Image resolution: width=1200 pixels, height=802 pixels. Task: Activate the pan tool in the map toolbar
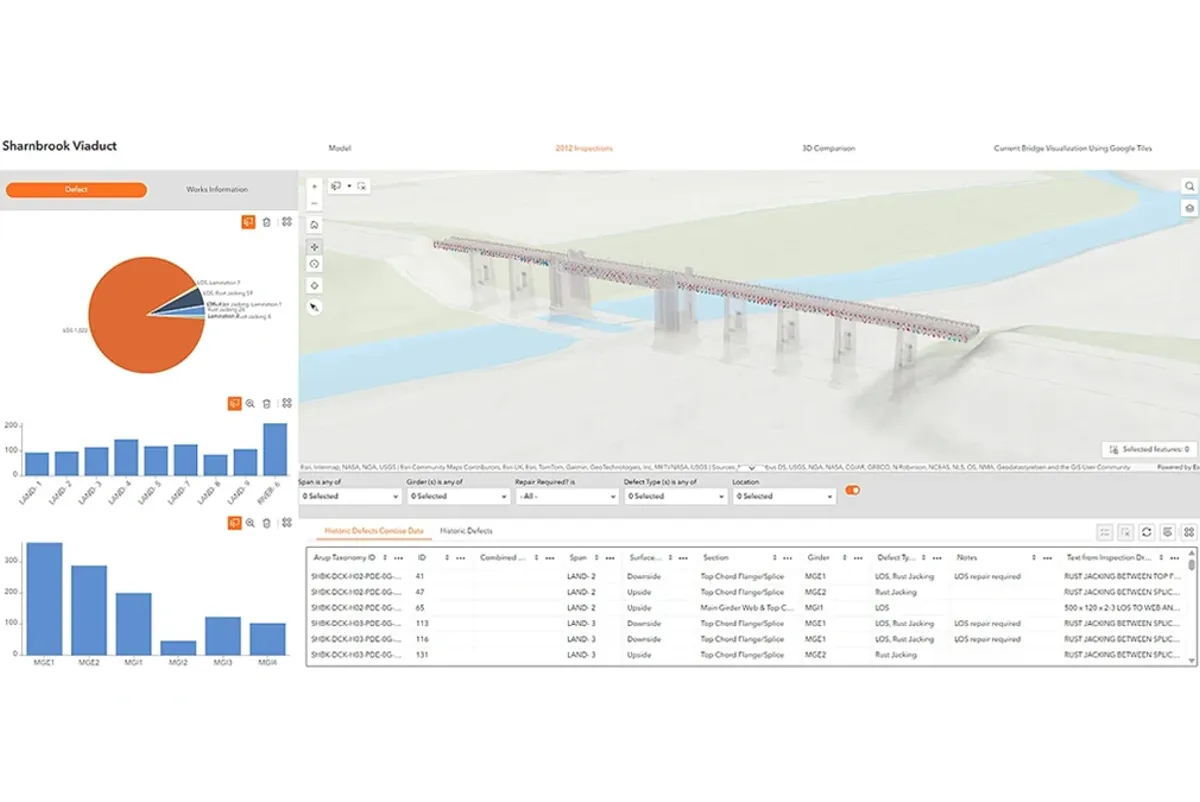315,246
